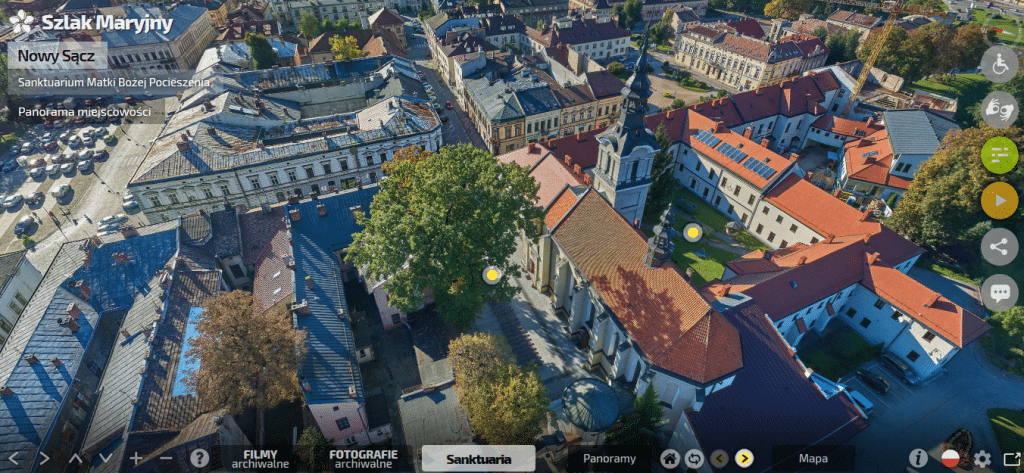Select the Sanktuaria tab

coord(479,459)
